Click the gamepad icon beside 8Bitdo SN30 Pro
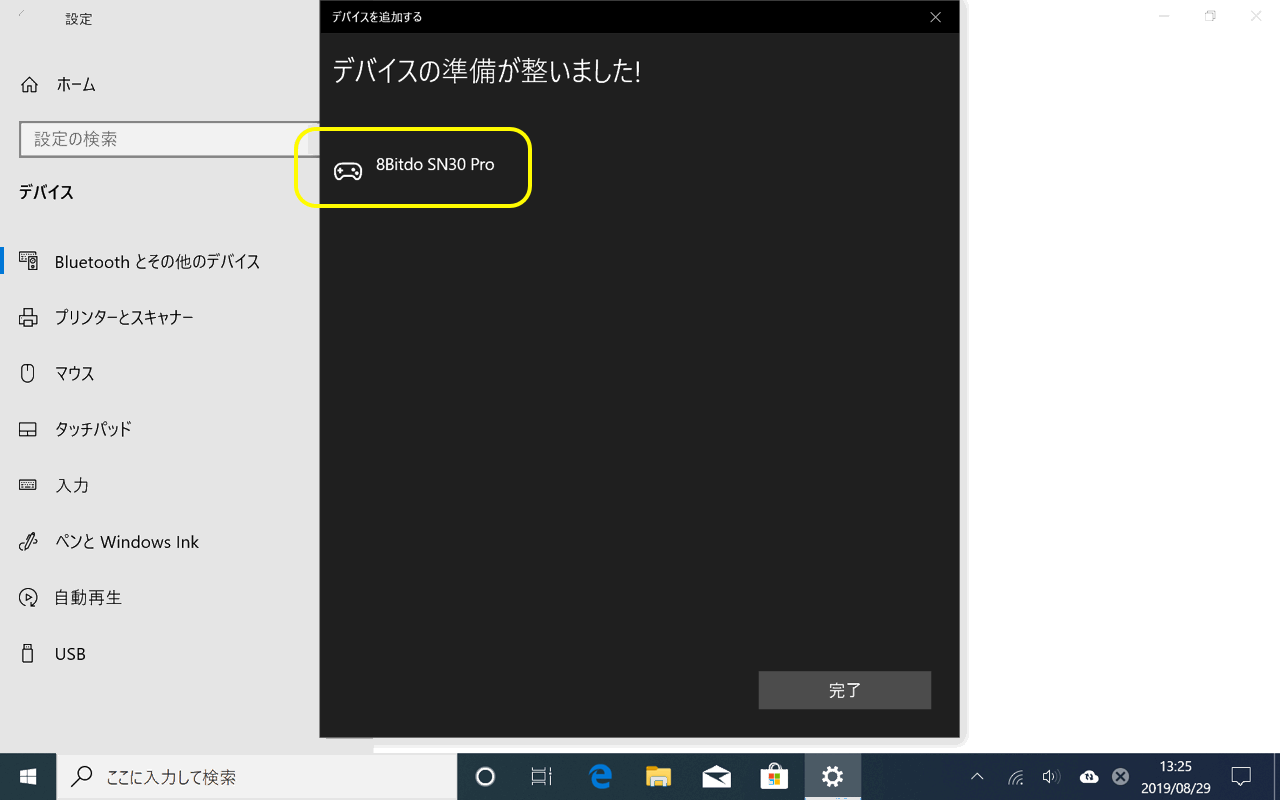This screenshot has height=800, width=1280. click(348, 171)
